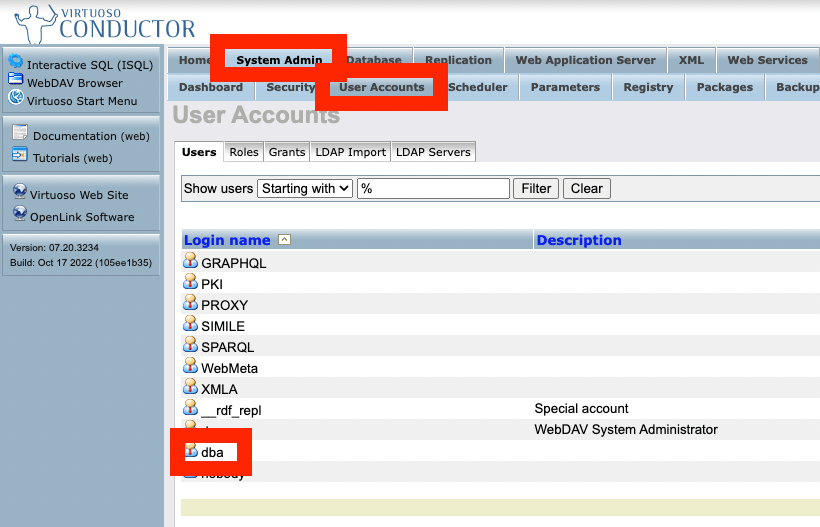This screenshot has width=820, height=527.
Task: Open the Dashboard sub-tab
Action: point(211,87)
